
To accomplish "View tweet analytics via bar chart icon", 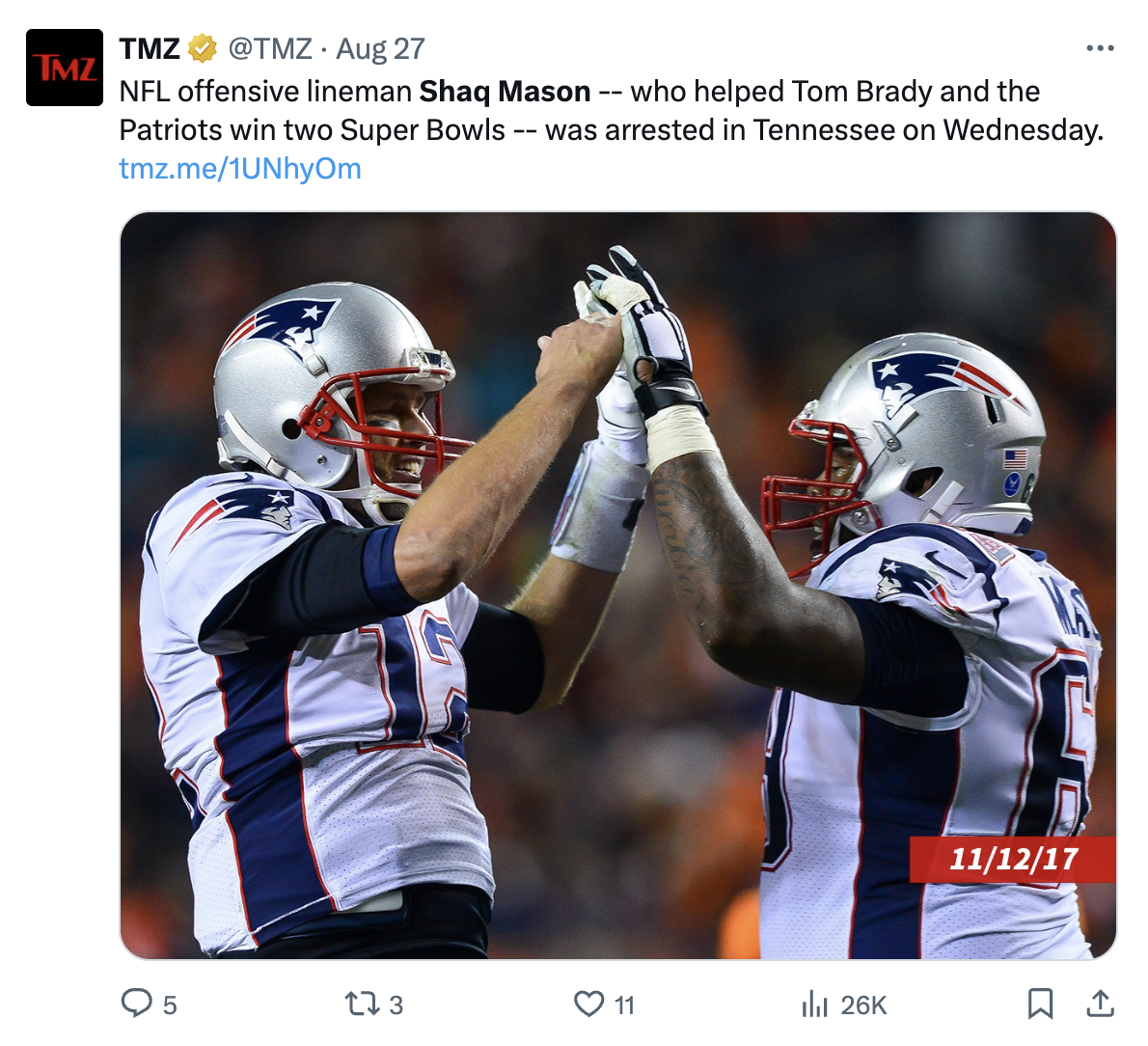I will (x=814, y=1004).
